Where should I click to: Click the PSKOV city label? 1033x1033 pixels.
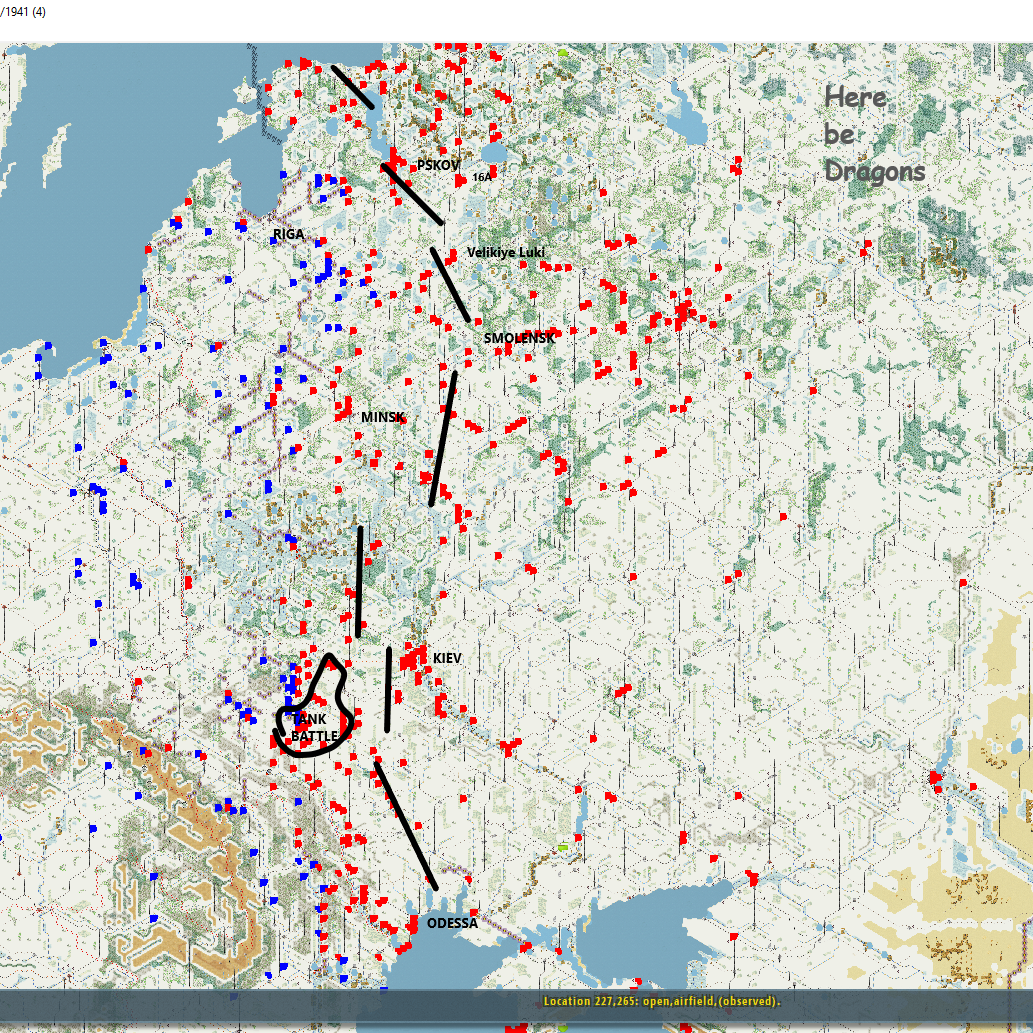(438, 165)
